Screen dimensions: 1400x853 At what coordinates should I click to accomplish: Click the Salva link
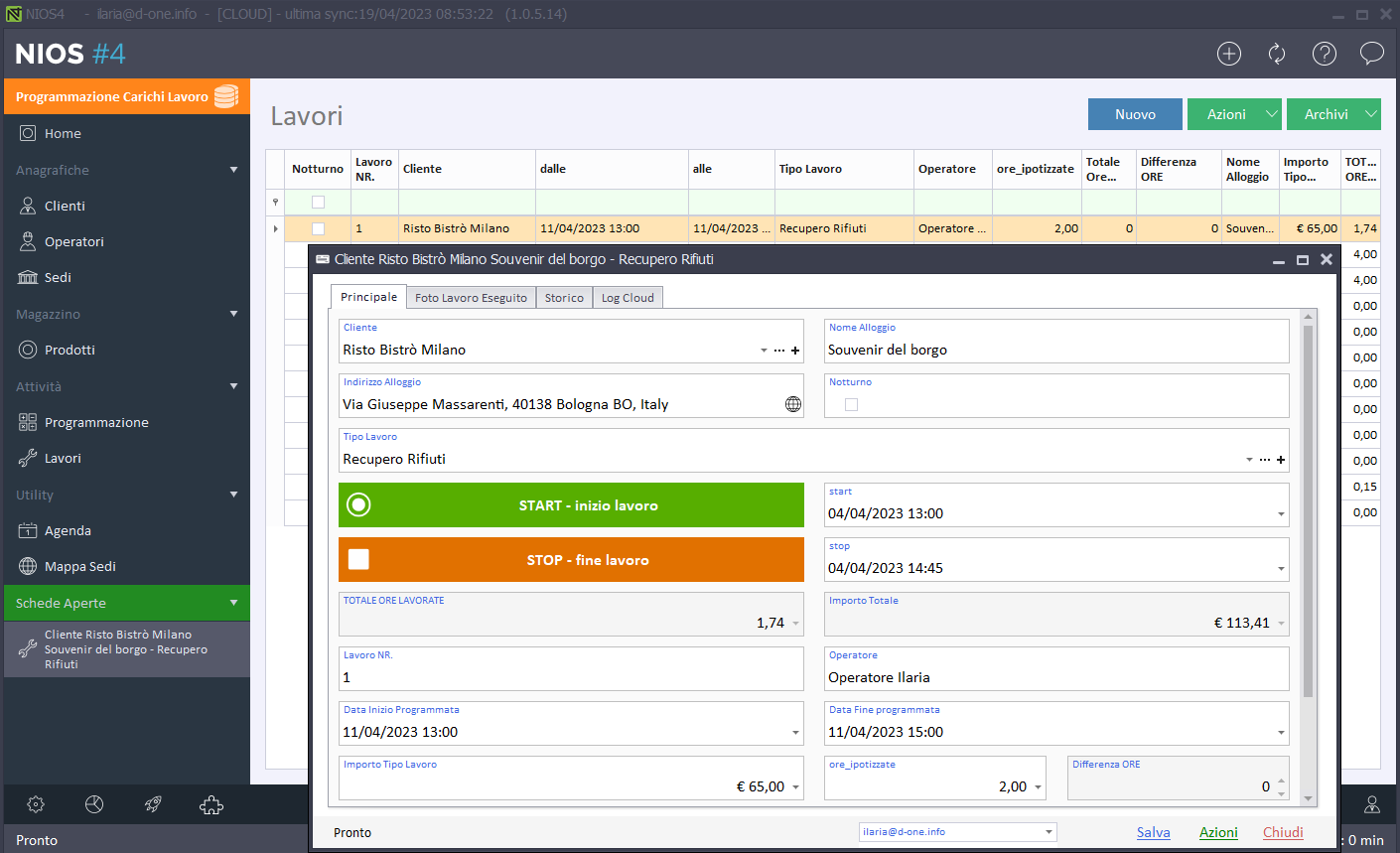(1153, 832)
